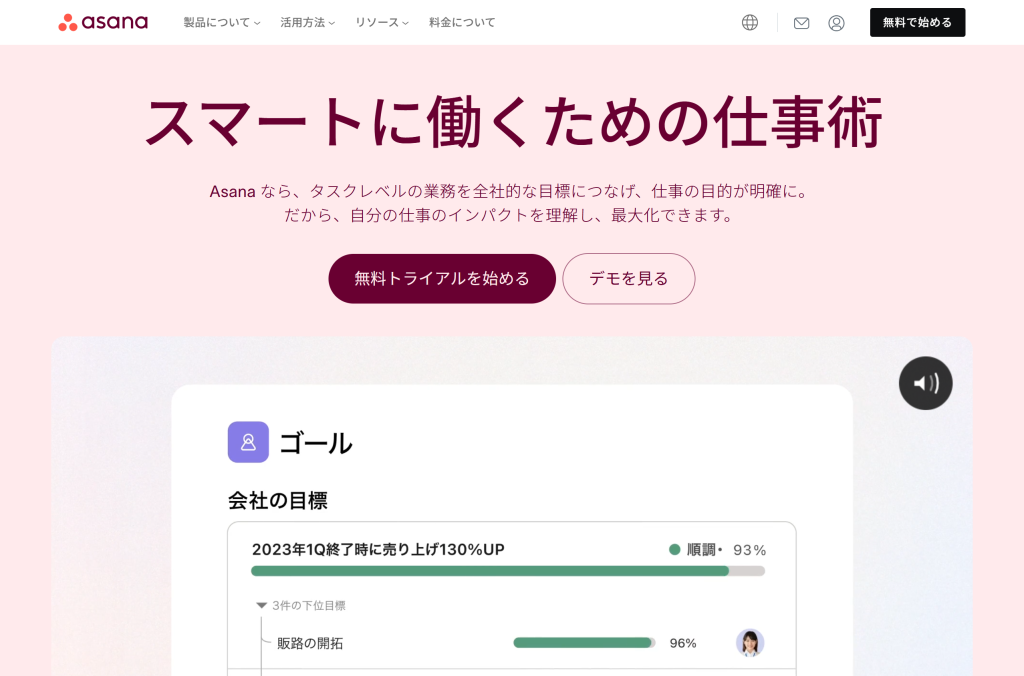Click the avatar next to 販路の開拓
Viewport: 1024px width, 676px height.
(x=750, y=643)
